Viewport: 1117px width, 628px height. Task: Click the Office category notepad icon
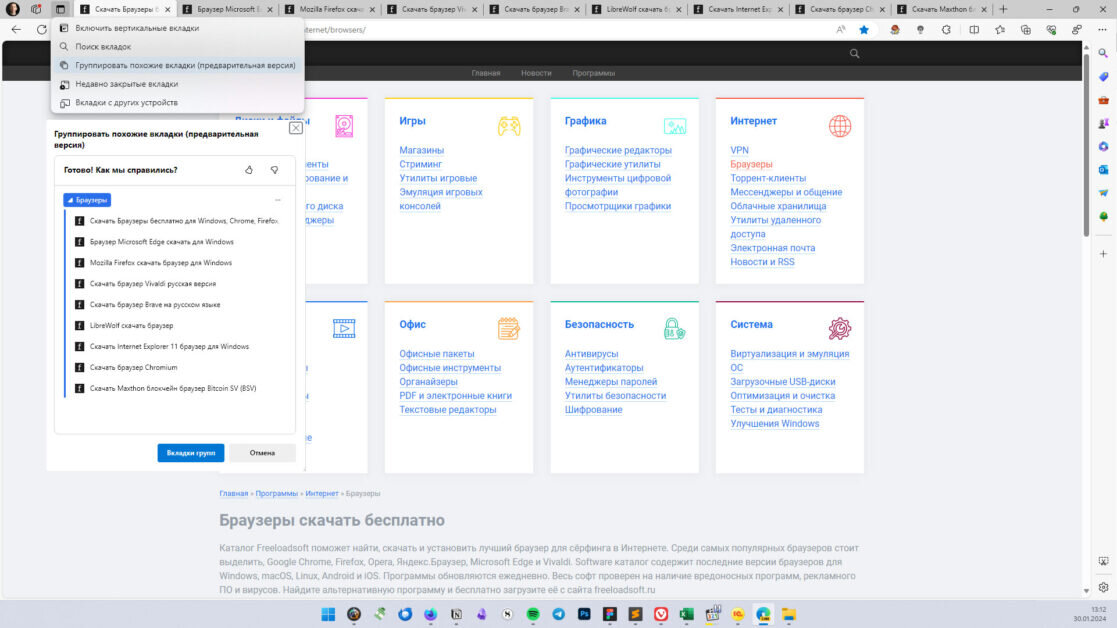[509, 329]
